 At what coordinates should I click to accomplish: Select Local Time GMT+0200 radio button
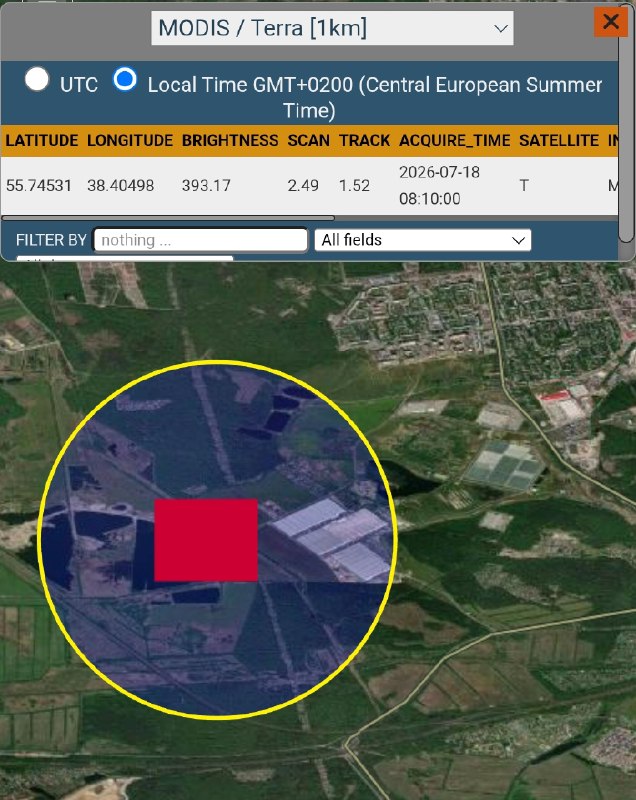tap(125, 80)
